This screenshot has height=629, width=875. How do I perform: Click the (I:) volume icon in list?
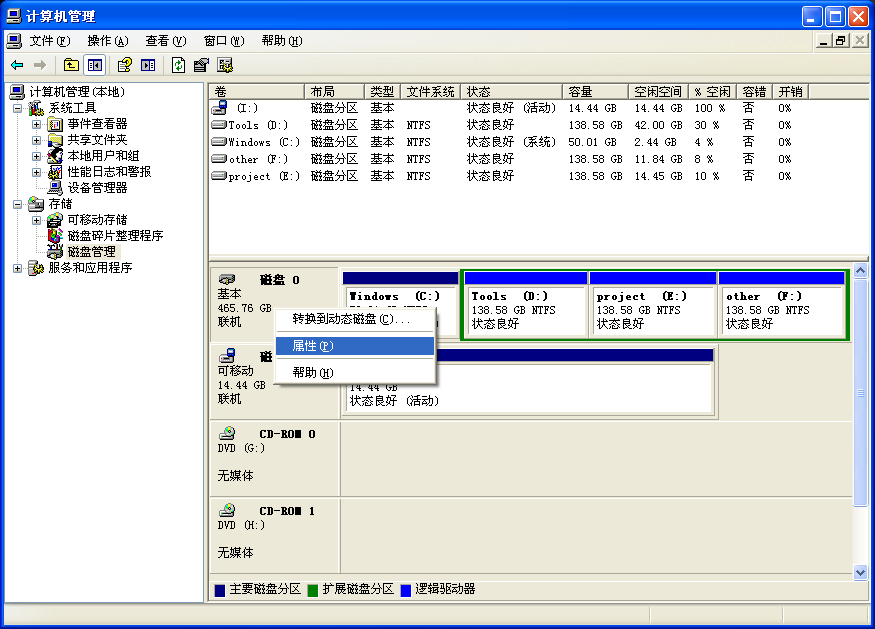(x=219, y=107)
